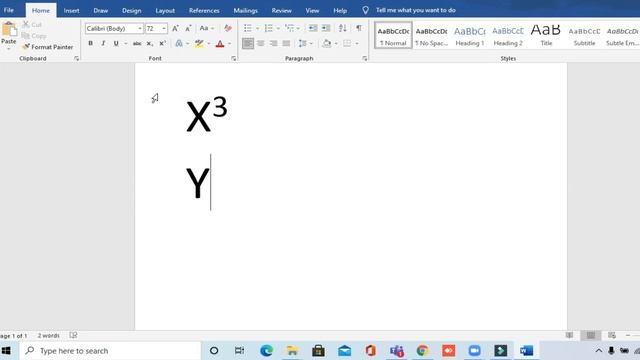Apply red font color

pos(220,43)
